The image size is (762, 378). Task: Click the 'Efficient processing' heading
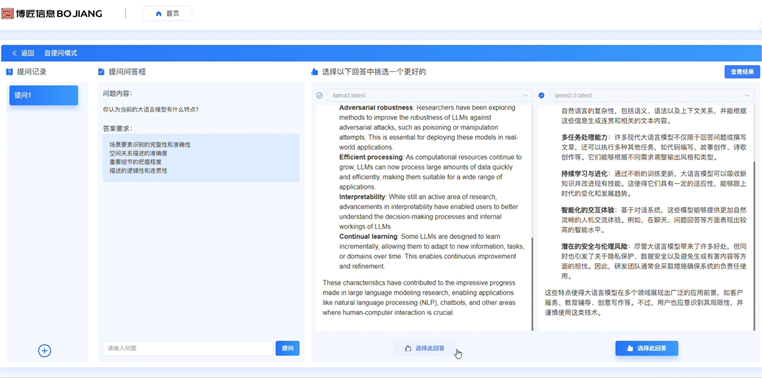tap(371, 157)
